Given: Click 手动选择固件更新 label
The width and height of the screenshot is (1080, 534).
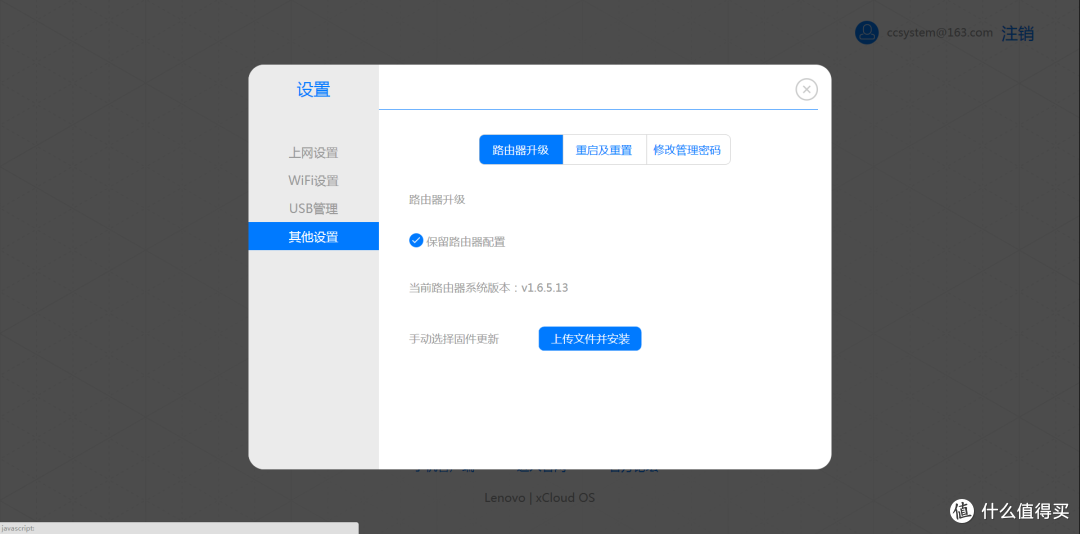Looking at the screenshot, I should tap(454, 339).
